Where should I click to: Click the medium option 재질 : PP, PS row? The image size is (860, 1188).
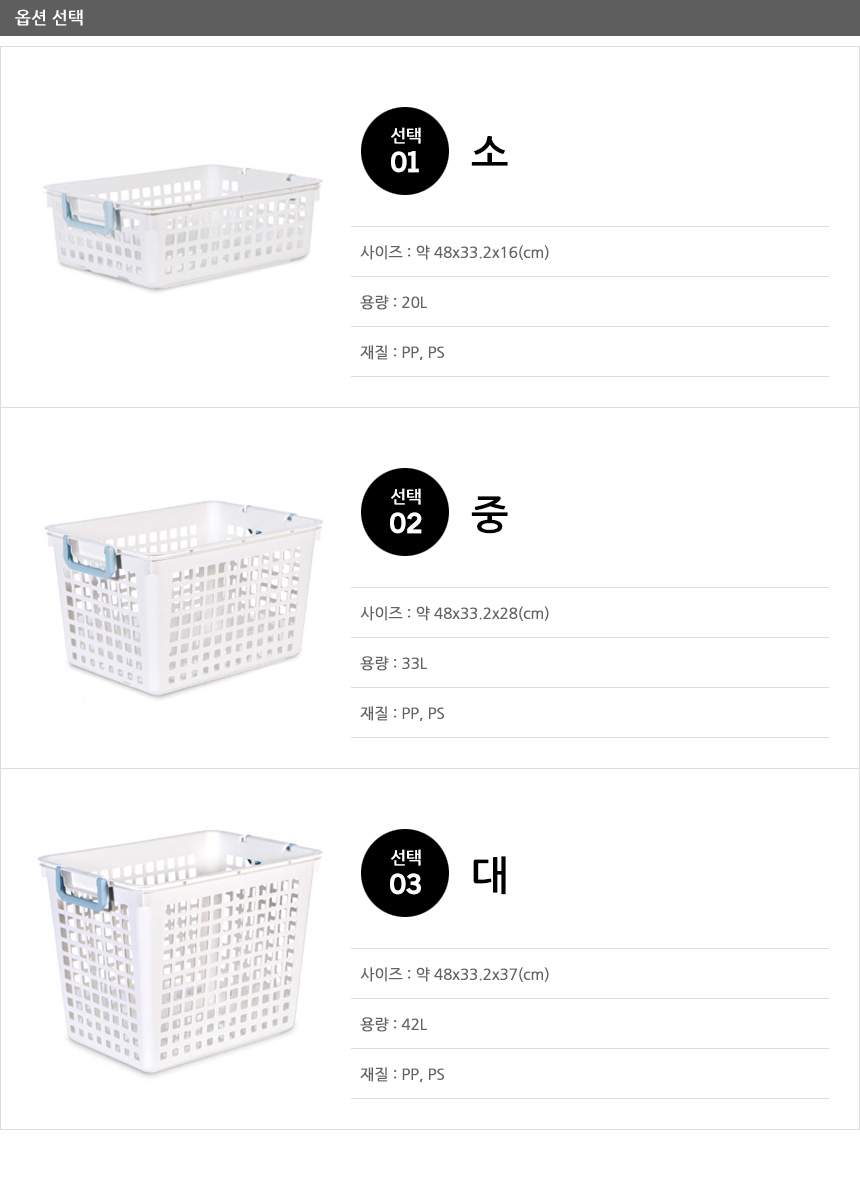pyautogui.click(x=589, y=713)
